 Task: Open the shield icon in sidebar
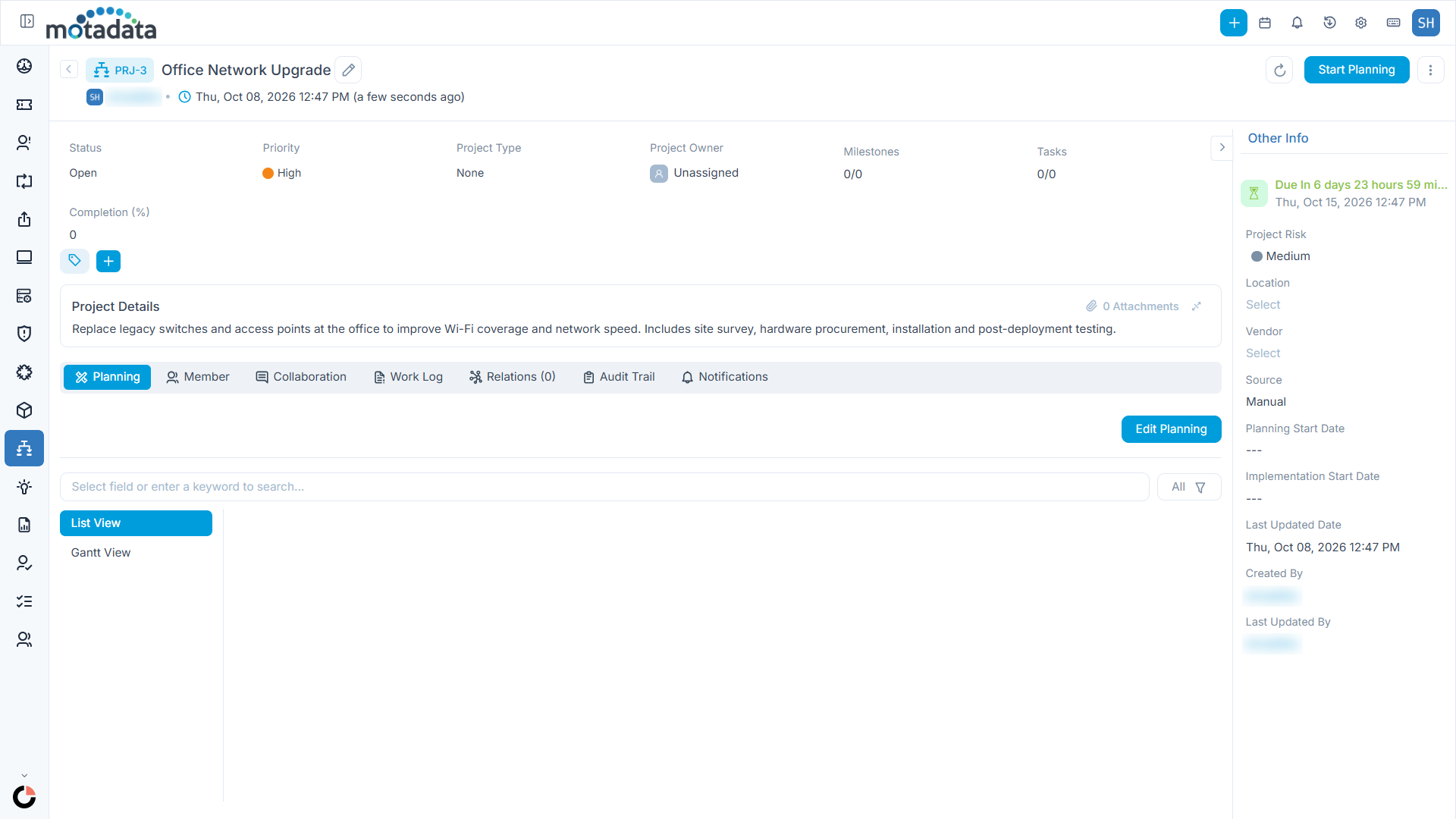(x=24, y=334)
